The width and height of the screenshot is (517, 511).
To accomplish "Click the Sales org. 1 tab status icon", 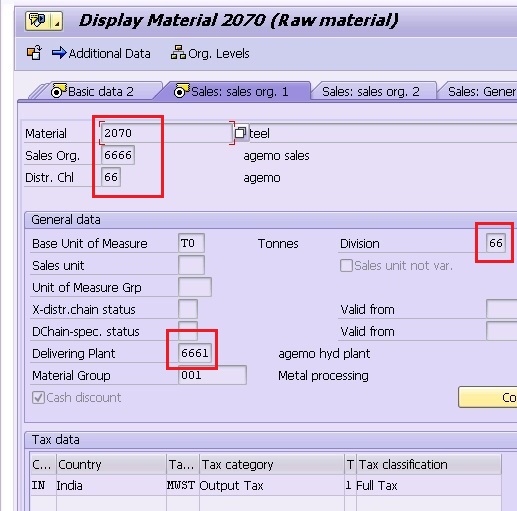I will pos(182,90).
